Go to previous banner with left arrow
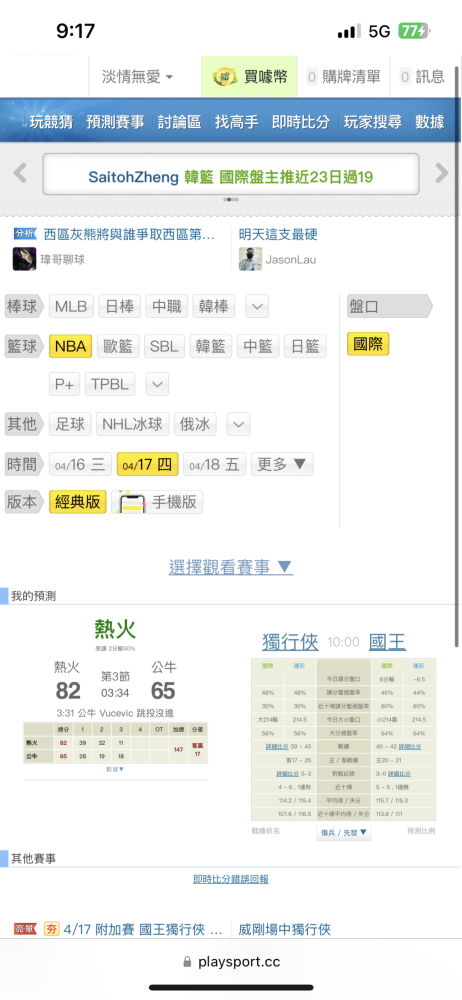The height and width of the screenshot is (1000, 462). (x=20, y=173)
